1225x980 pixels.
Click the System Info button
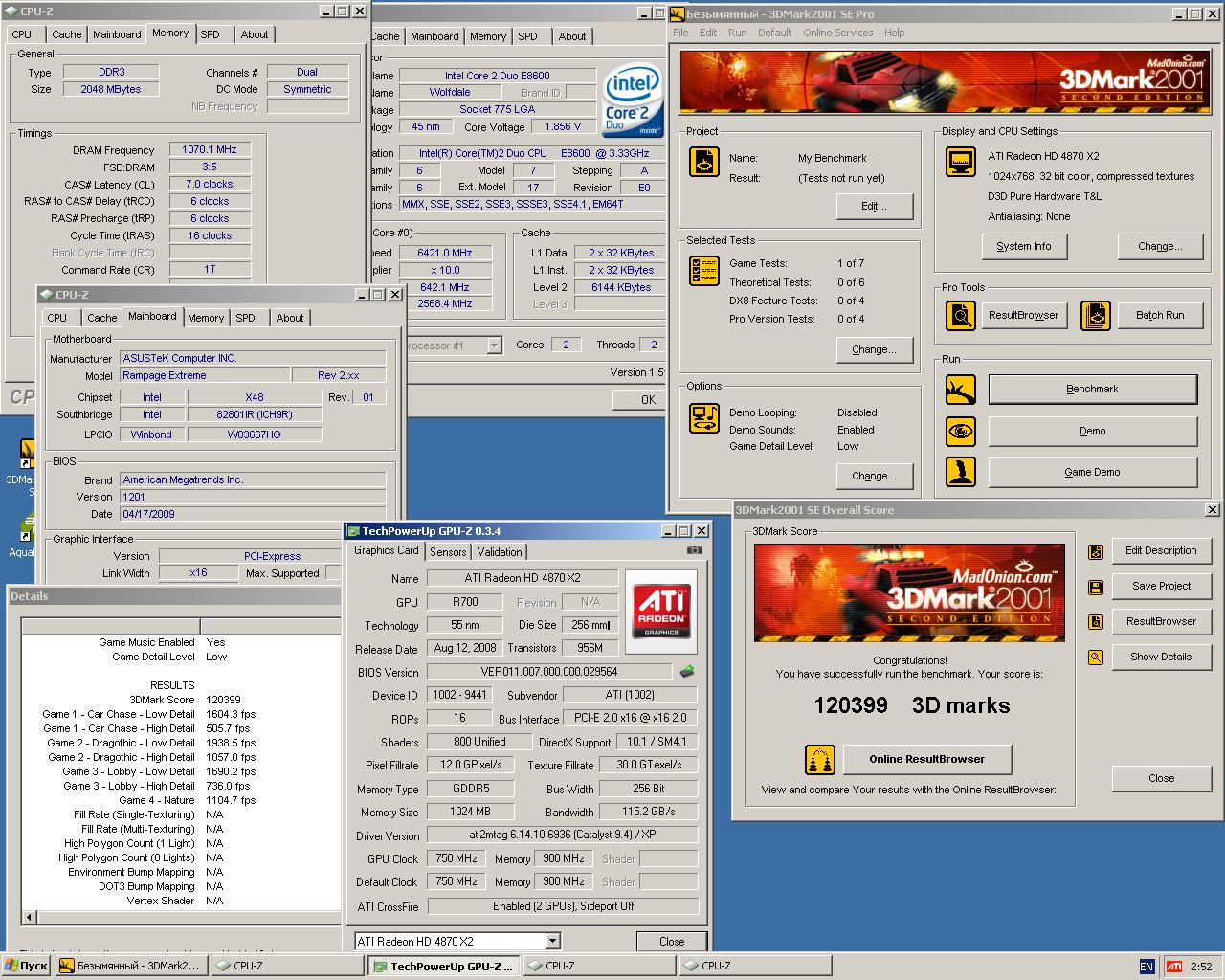1023,247
